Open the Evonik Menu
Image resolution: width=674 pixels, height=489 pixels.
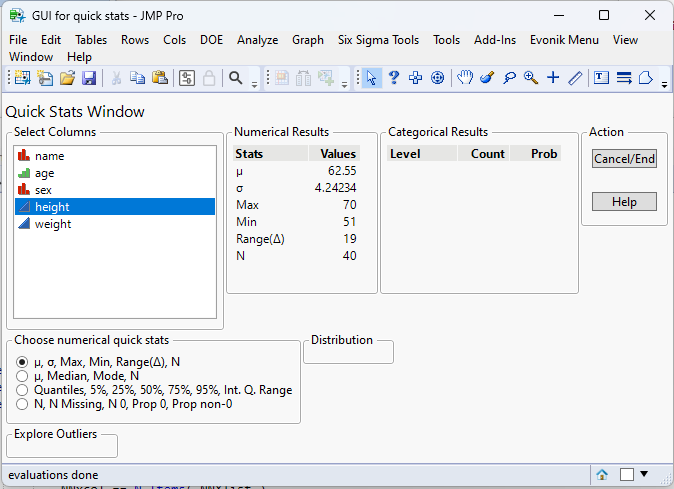564,40
